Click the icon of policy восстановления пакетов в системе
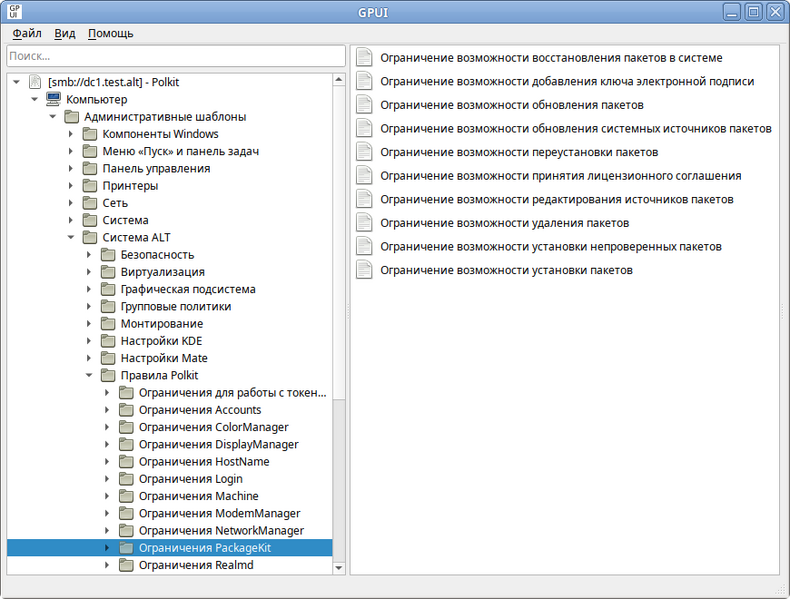 coord(364,57)
